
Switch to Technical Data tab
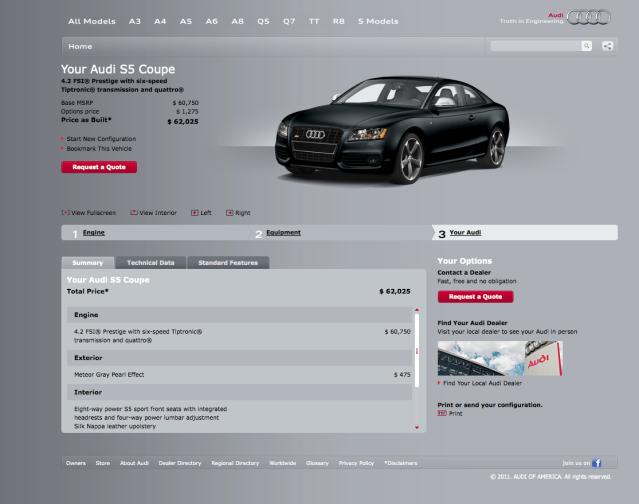[151, 263]
